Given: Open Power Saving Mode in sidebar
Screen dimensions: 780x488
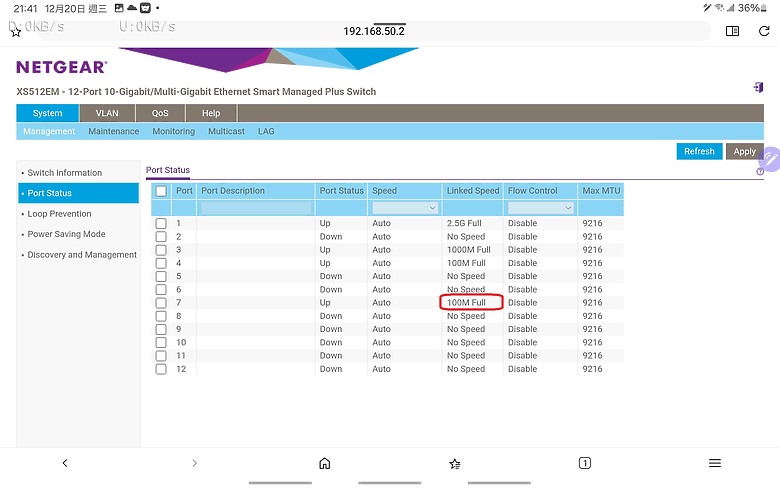Looking at the screenshot, I should [x=66, y=234].
